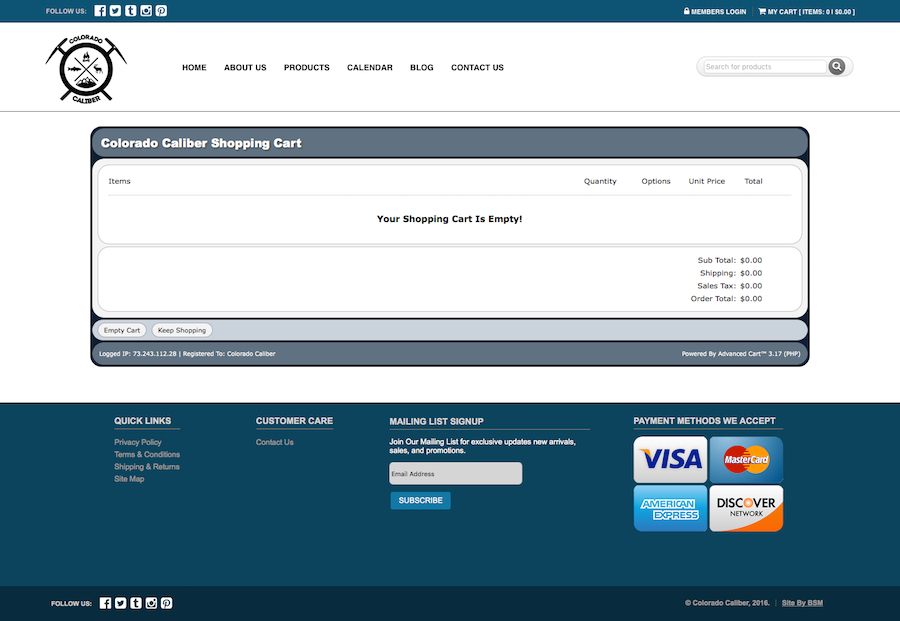Open the Privacy Policy link
The image size is (900, 621).
(138, 442)
